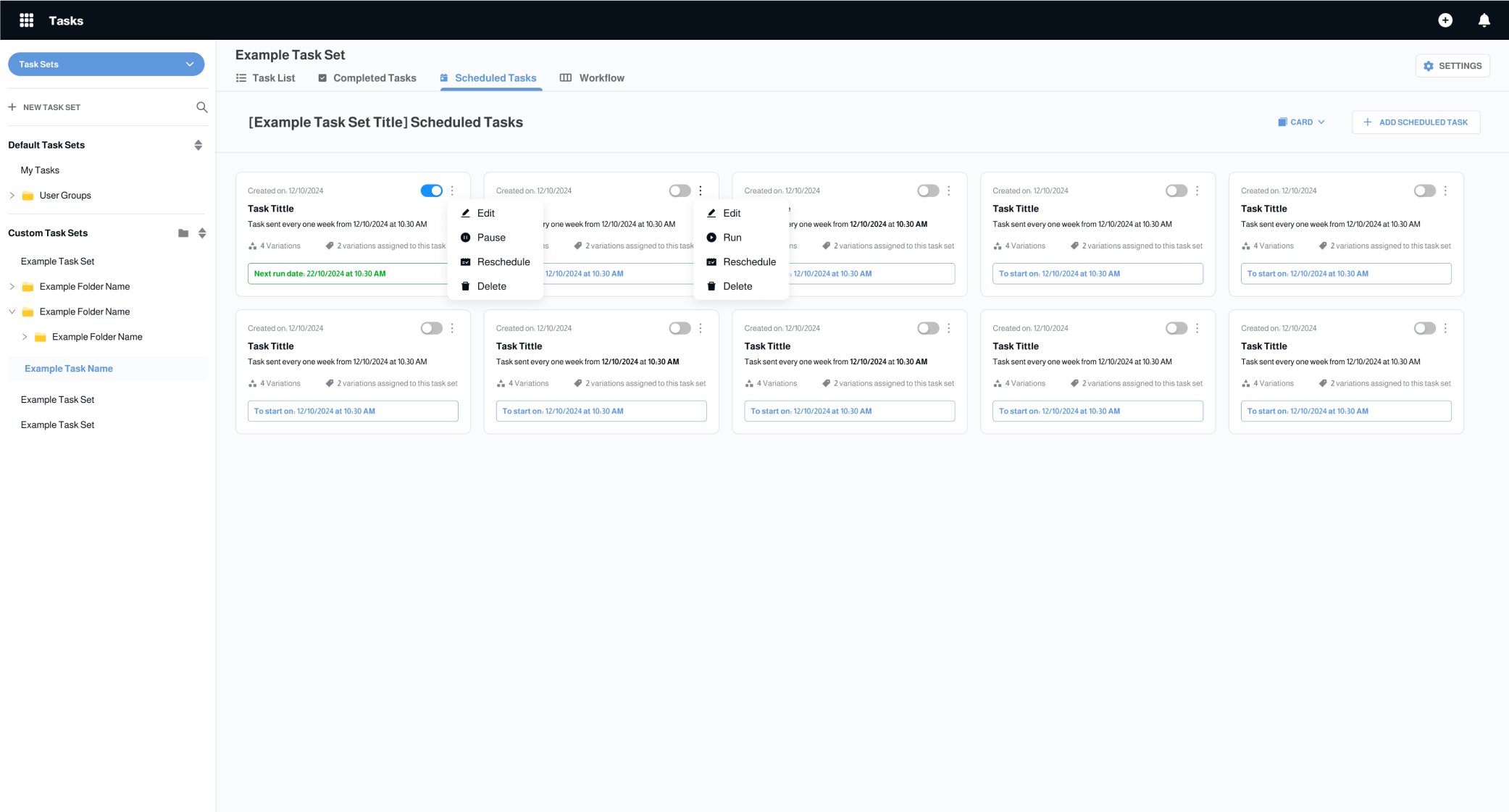Click the ADD SCHEDULED TASK button
The height and width of the screenshot is (812, 1509).
tap(1416, 122)
